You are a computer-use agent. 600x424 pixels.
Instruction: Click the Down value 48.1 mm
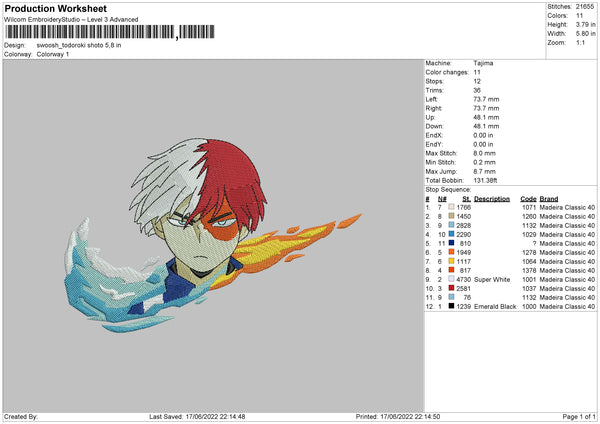tap(486, 126)
